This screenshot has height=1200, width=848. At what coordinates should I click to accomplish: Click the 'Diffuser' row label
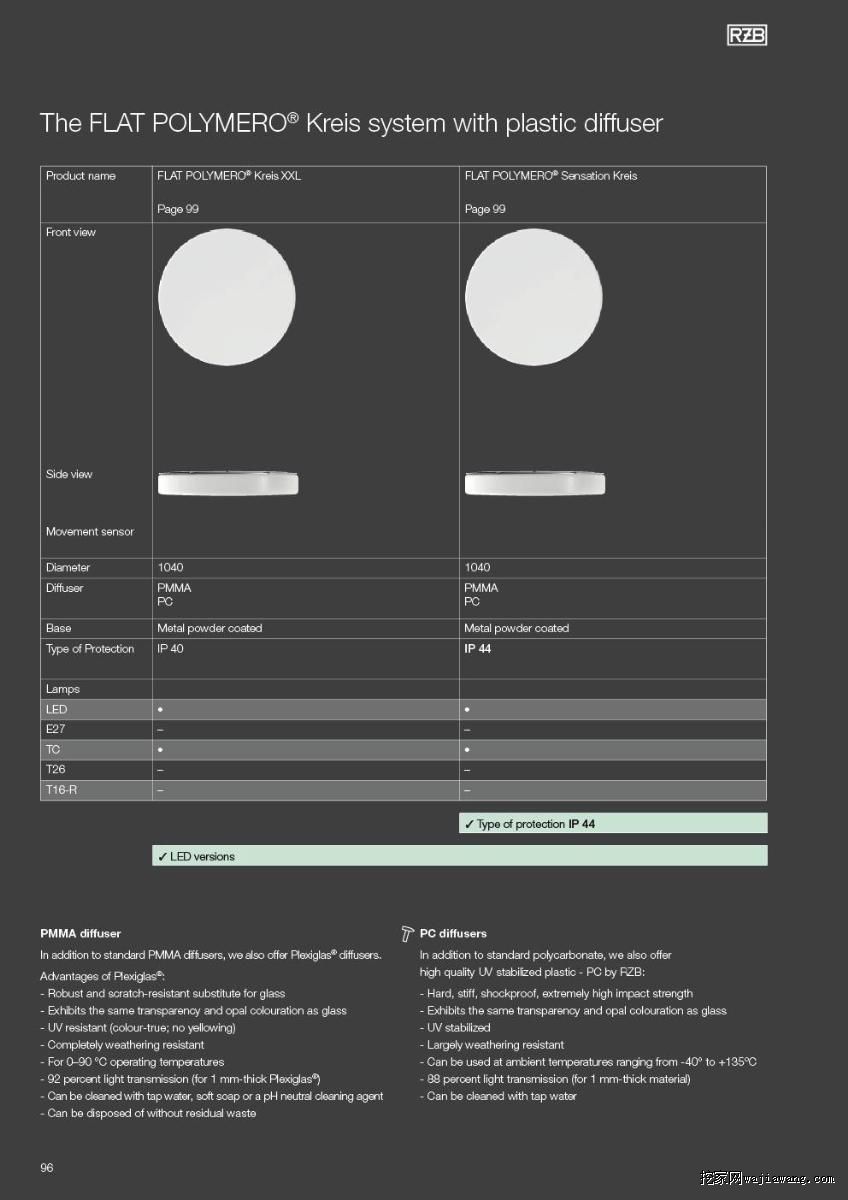click(65, 588)
